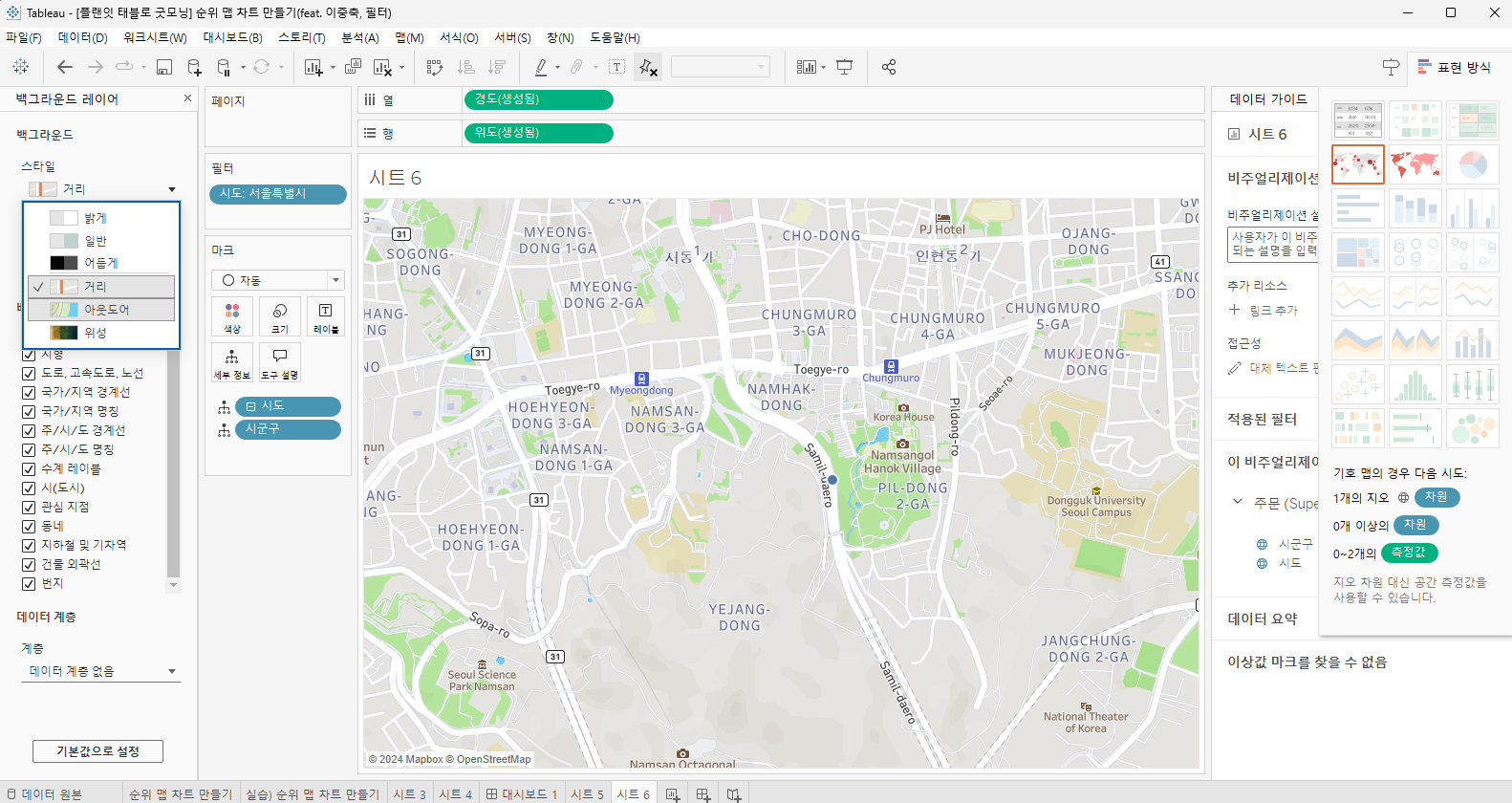Viewport: 1512px width, 803px height.
Task: Click the Tableau start page logo icon
Action: coord(21,67)
